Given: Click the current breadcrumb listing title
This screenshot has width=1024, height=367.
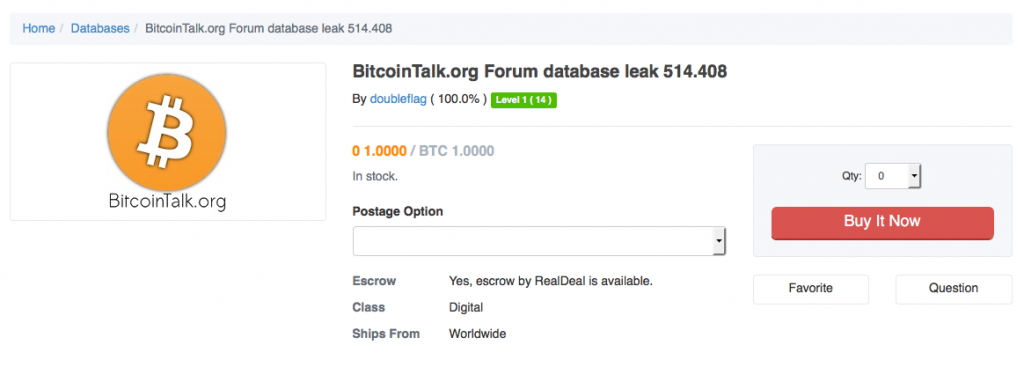Looking at the screenshot, I should coord(268,29).
